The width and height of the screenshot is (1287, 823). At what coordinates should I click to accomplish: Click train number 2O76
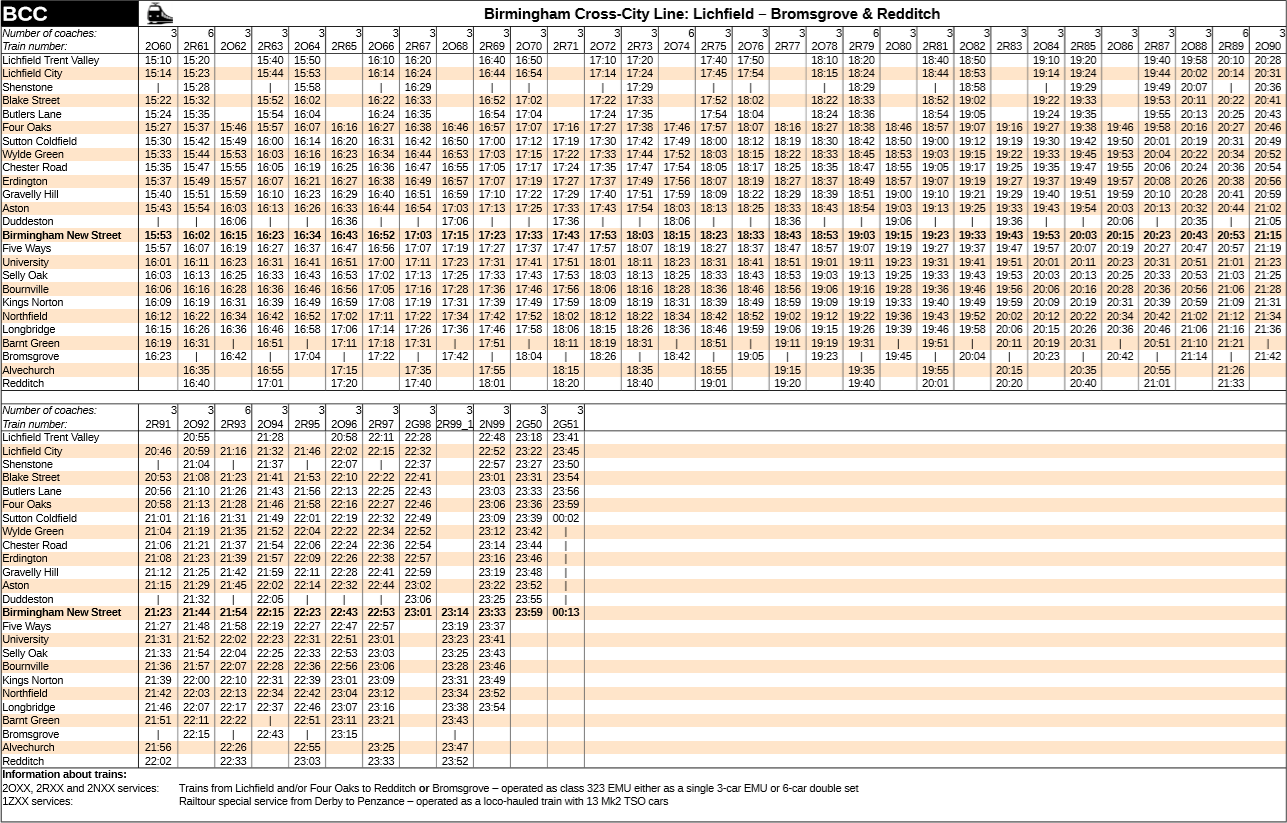(x=751, y=47)
